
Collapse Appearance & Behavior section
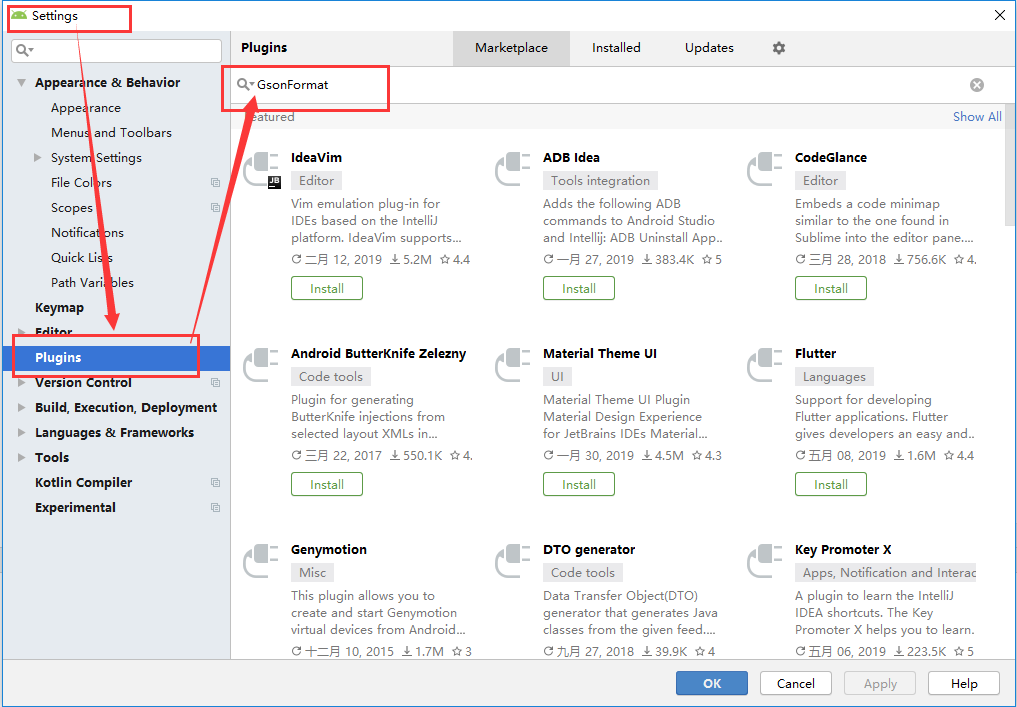[21, 83]
